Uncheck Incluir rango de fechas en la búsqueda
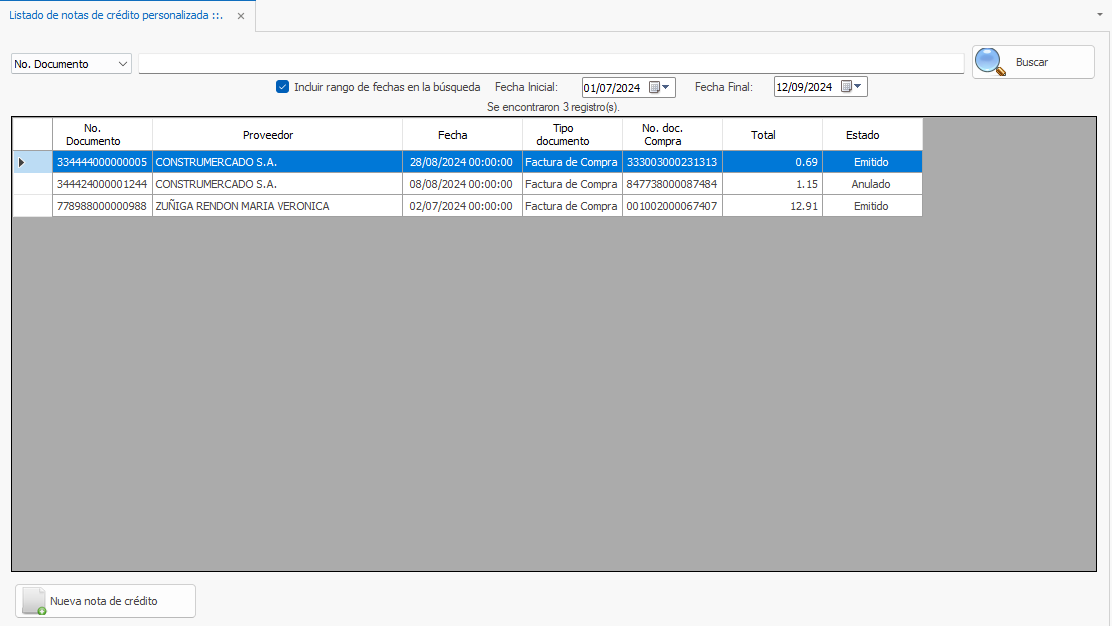Image resolution: width=1112 pixels, height=626 pixels. coord(282,87)
